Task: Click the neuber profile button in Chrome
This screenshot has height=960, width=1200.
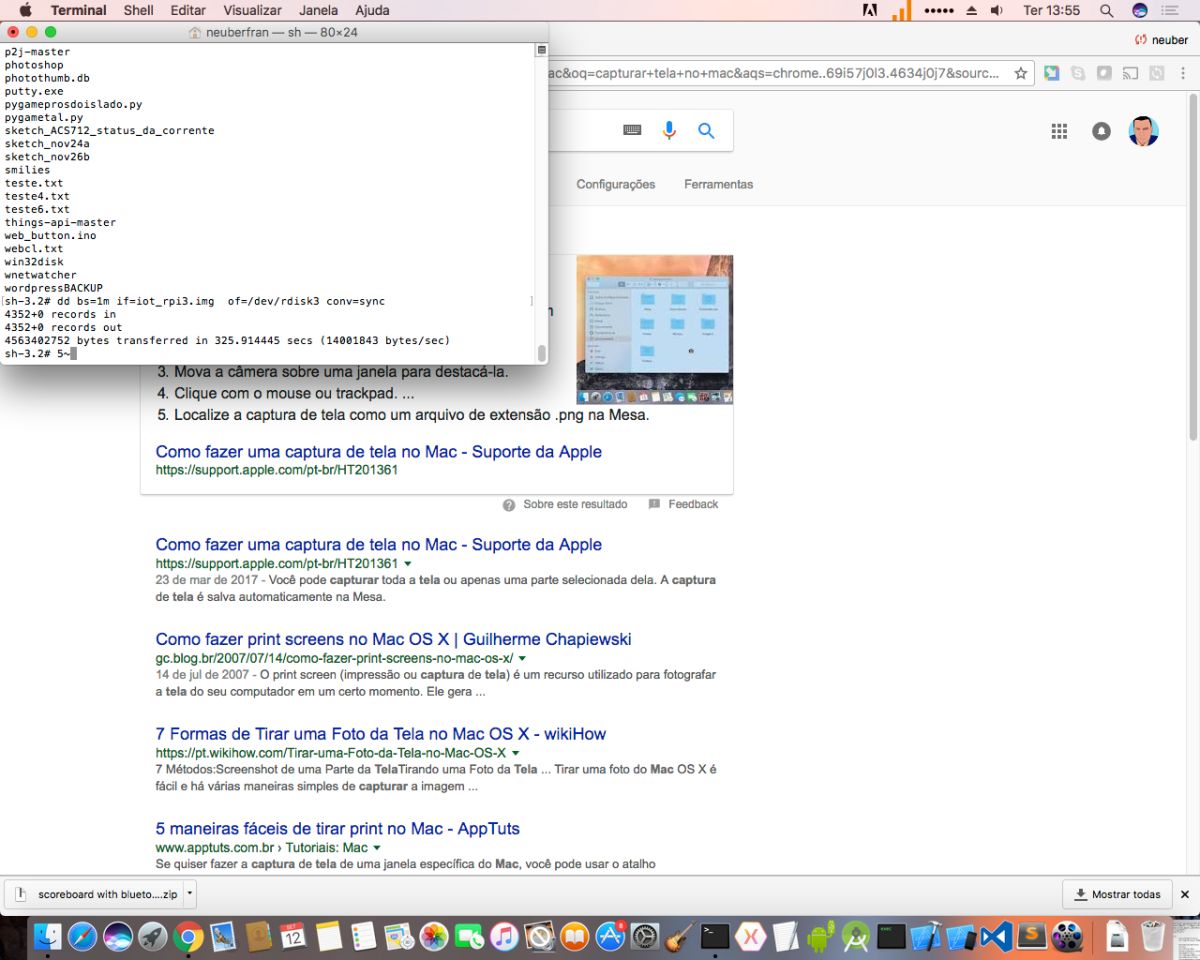Action: [1161, 40]
